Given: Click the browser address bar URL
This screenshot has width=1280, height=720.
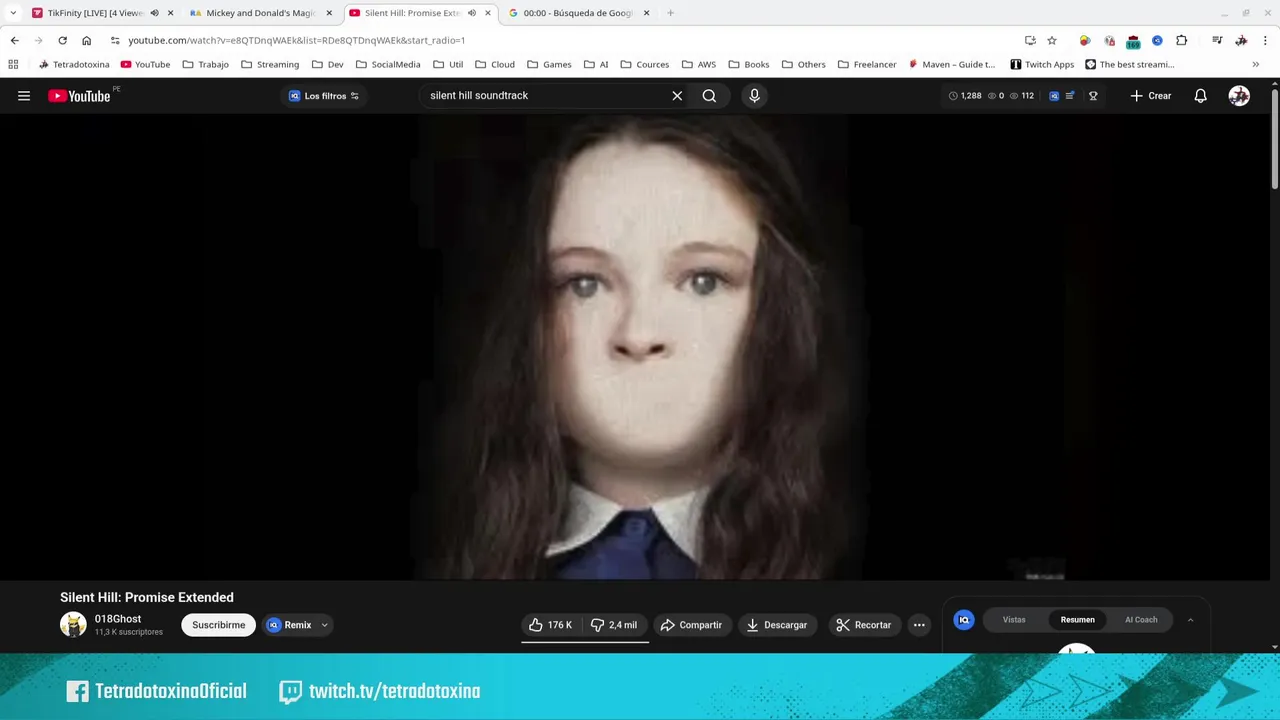Looking at the screenshot, I should 296,40.
